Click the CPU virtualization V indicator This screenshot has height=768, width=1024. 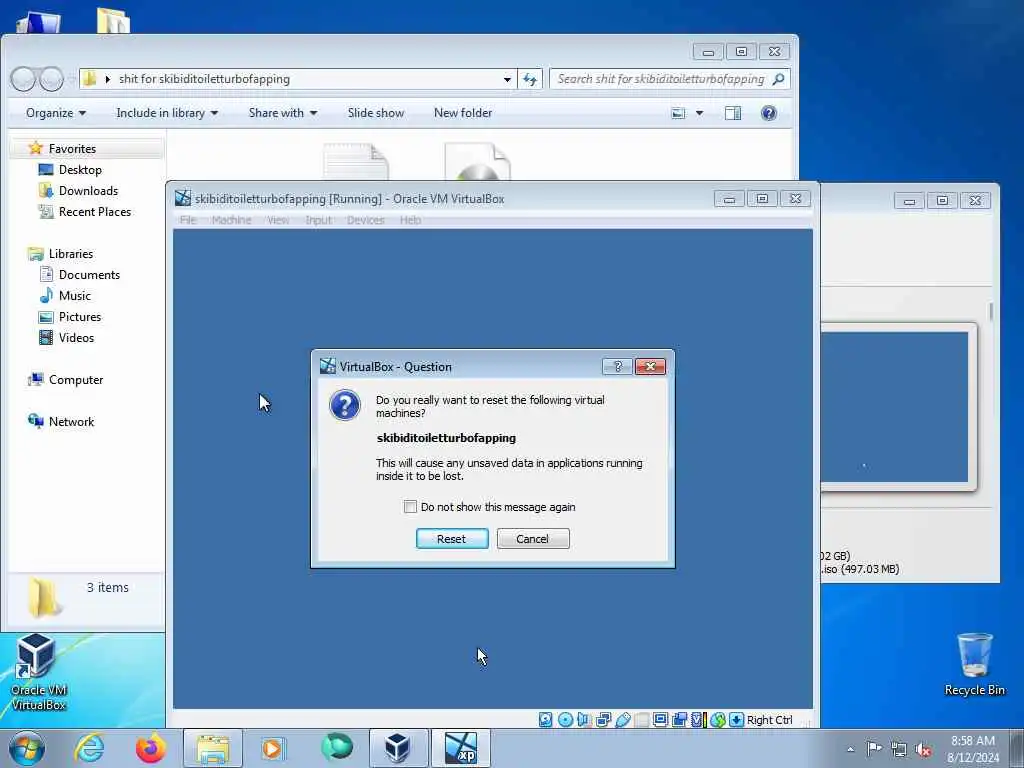698,720
